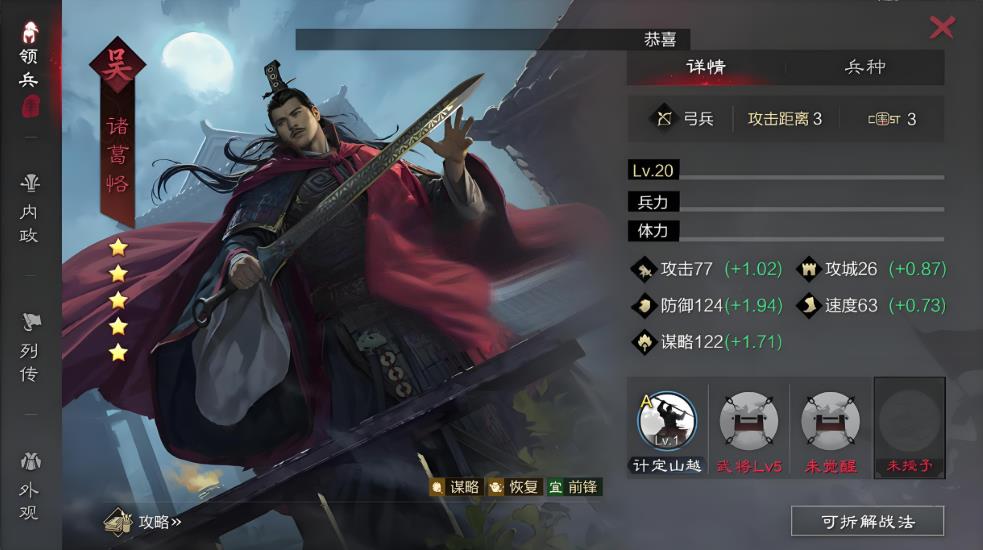Open the 内政 sidebar section
The width and height of the screenshot is (983, 550).
pyautogui.click(x=29, y=209)
